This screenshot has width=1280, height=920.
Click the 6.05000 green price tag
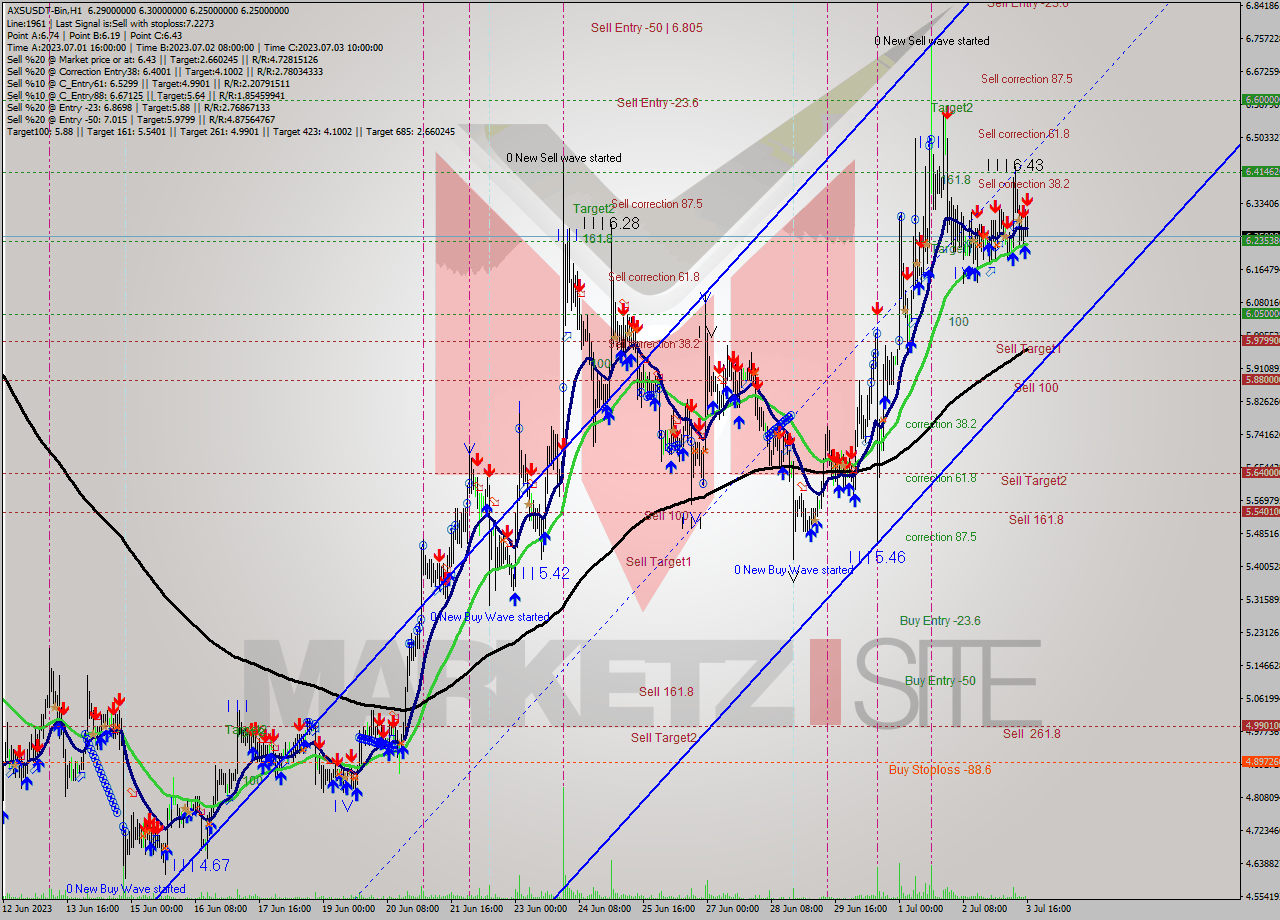(1260, 314)
